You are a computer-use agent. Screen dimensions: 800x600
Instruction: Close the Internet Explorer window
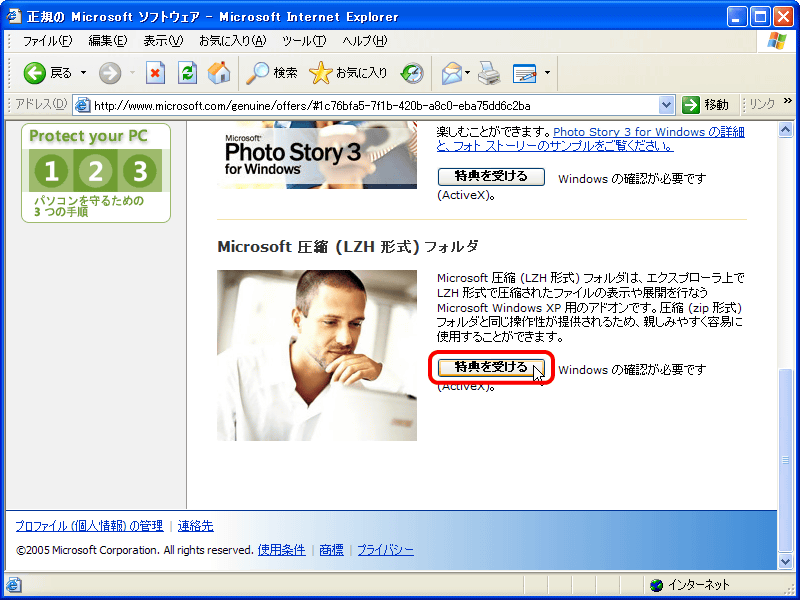(783, 17)
